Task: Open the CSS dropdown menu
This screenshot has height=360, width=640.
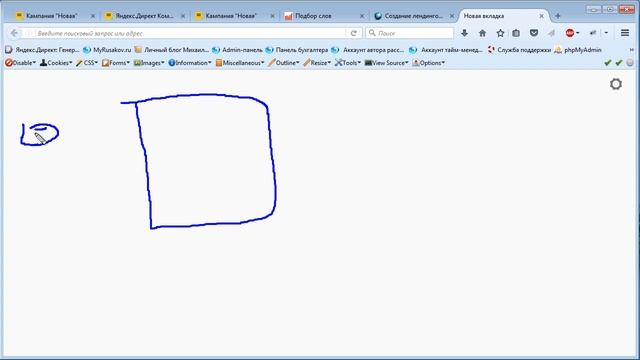Action: 87,63
